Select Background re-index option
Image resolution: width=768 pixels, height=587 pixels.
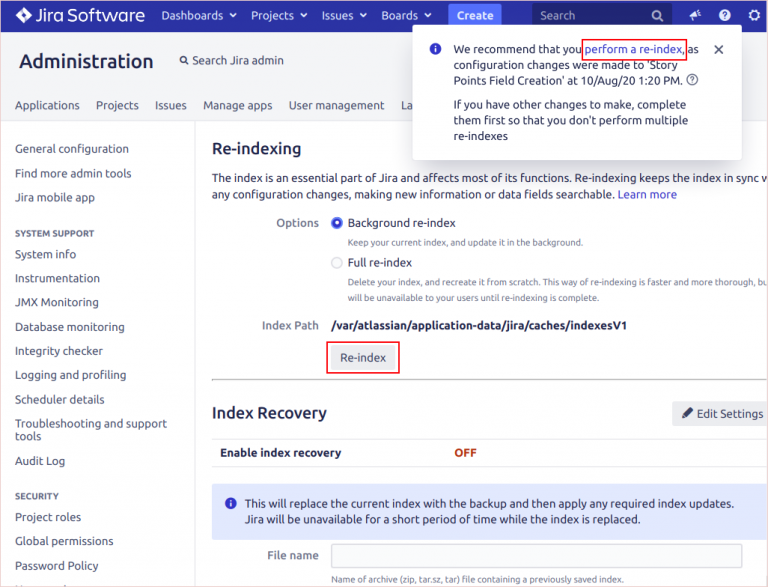coord(336,223)
